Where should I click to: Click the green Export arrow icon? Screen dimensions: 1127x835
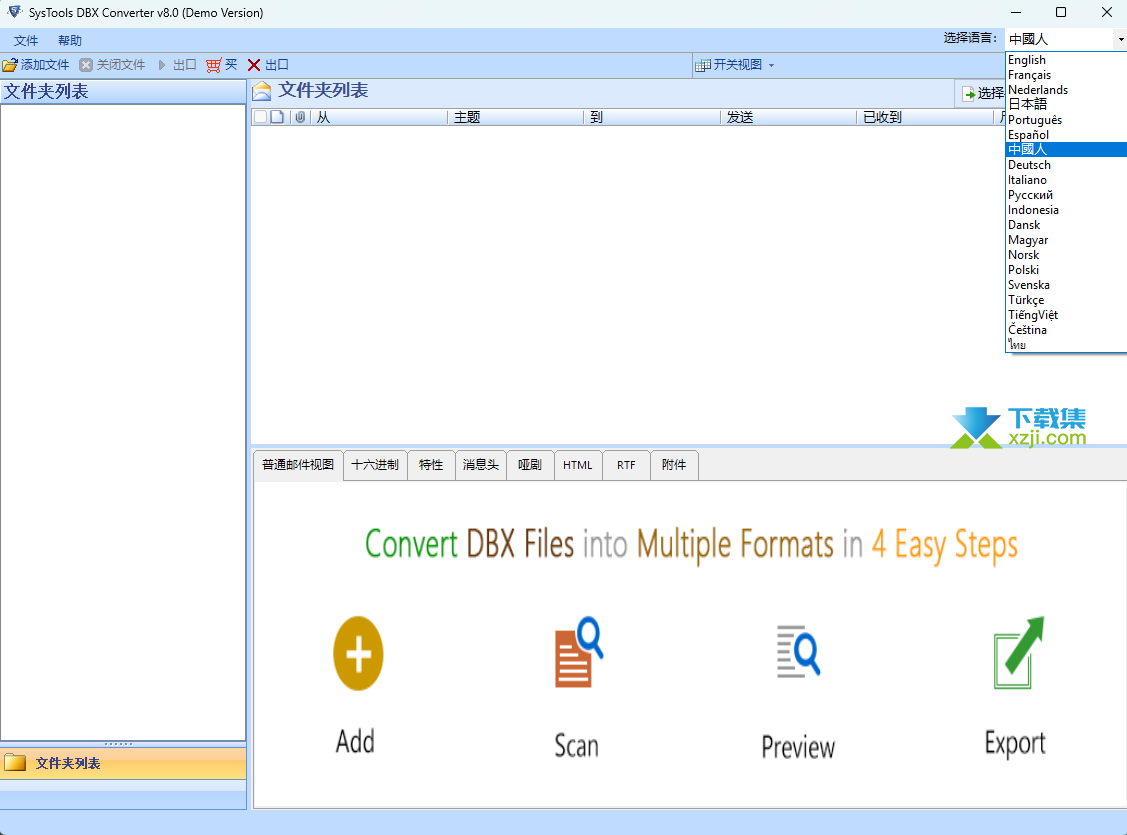[x=1017, y=653]
